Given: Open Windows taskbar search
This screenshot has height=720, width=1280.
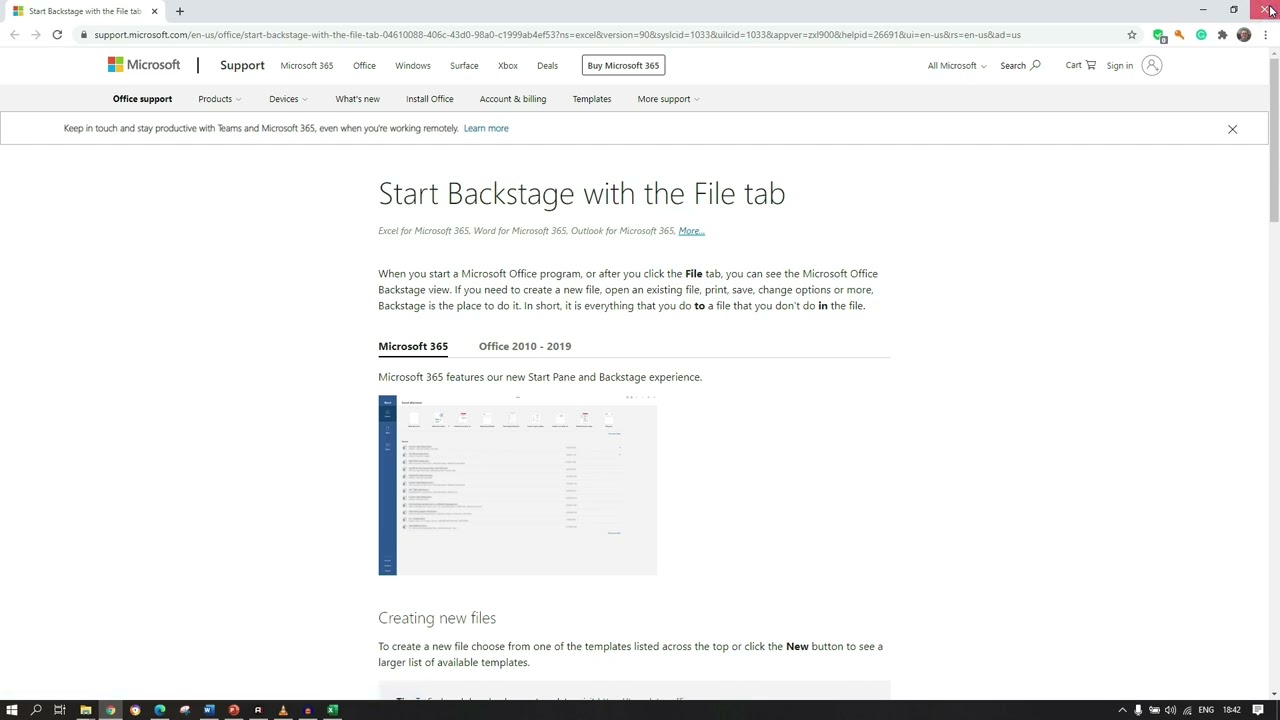Looking at the screenshot, I should [36, 710].
